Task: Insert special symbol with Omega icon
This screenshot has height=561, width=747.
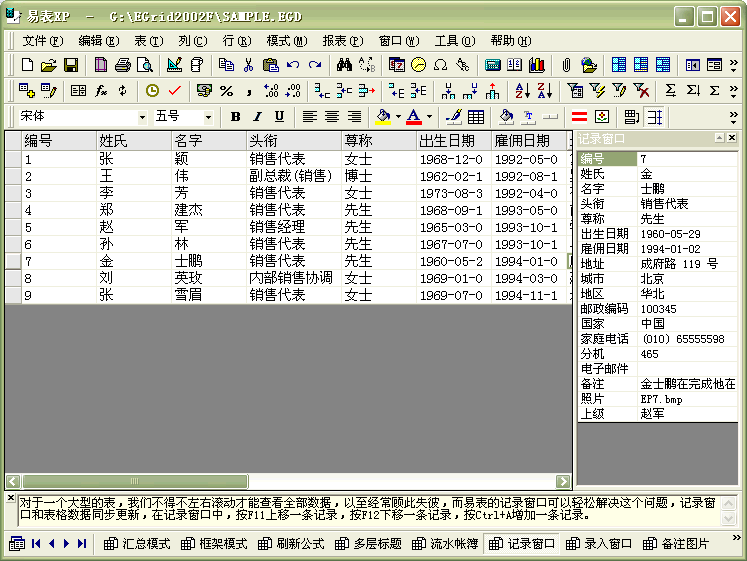Action: [441, 65]
